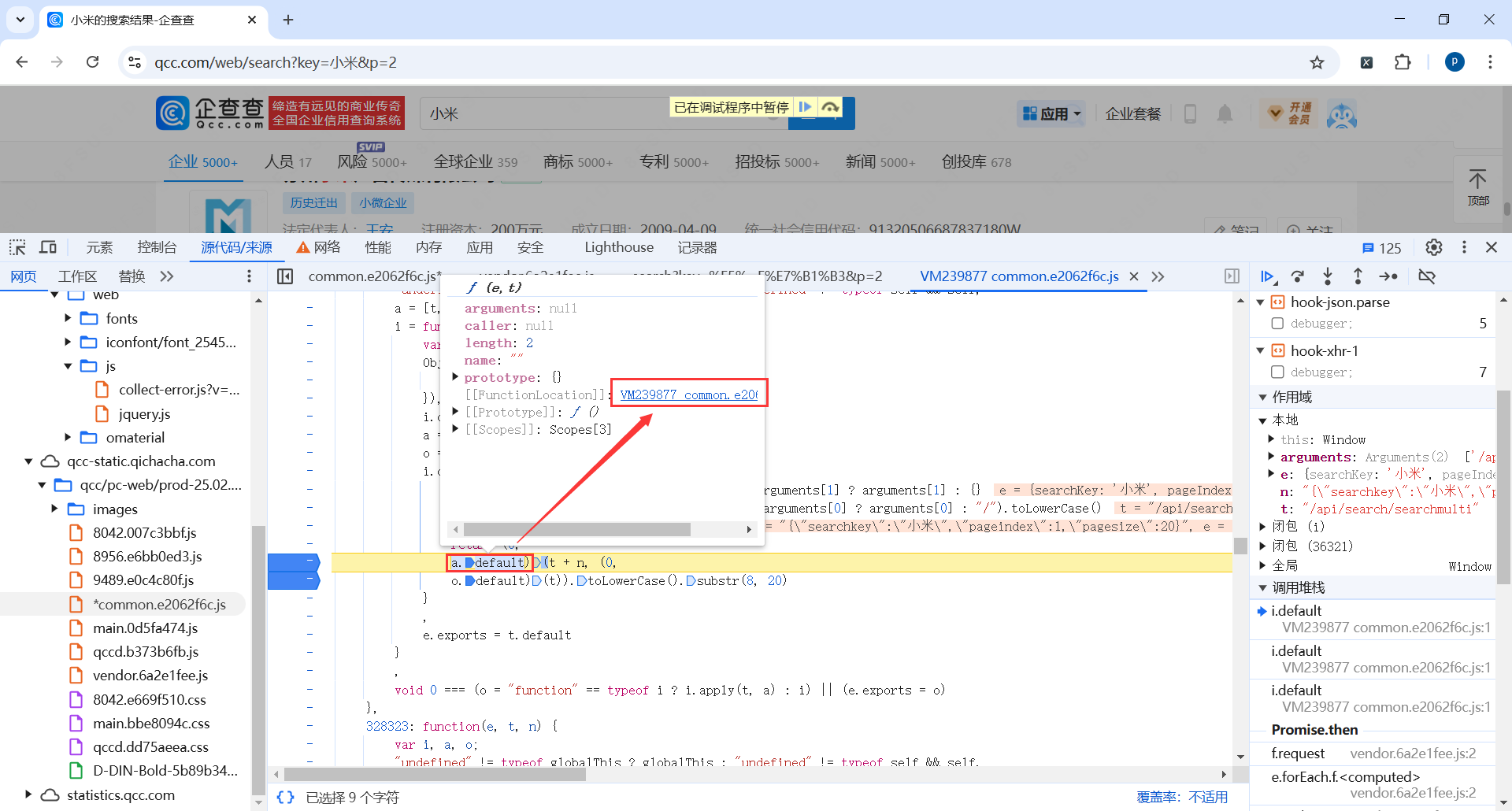The image size is (1512, 811).
Task: Bookmark this page with the star icon
Action: 1317,62
